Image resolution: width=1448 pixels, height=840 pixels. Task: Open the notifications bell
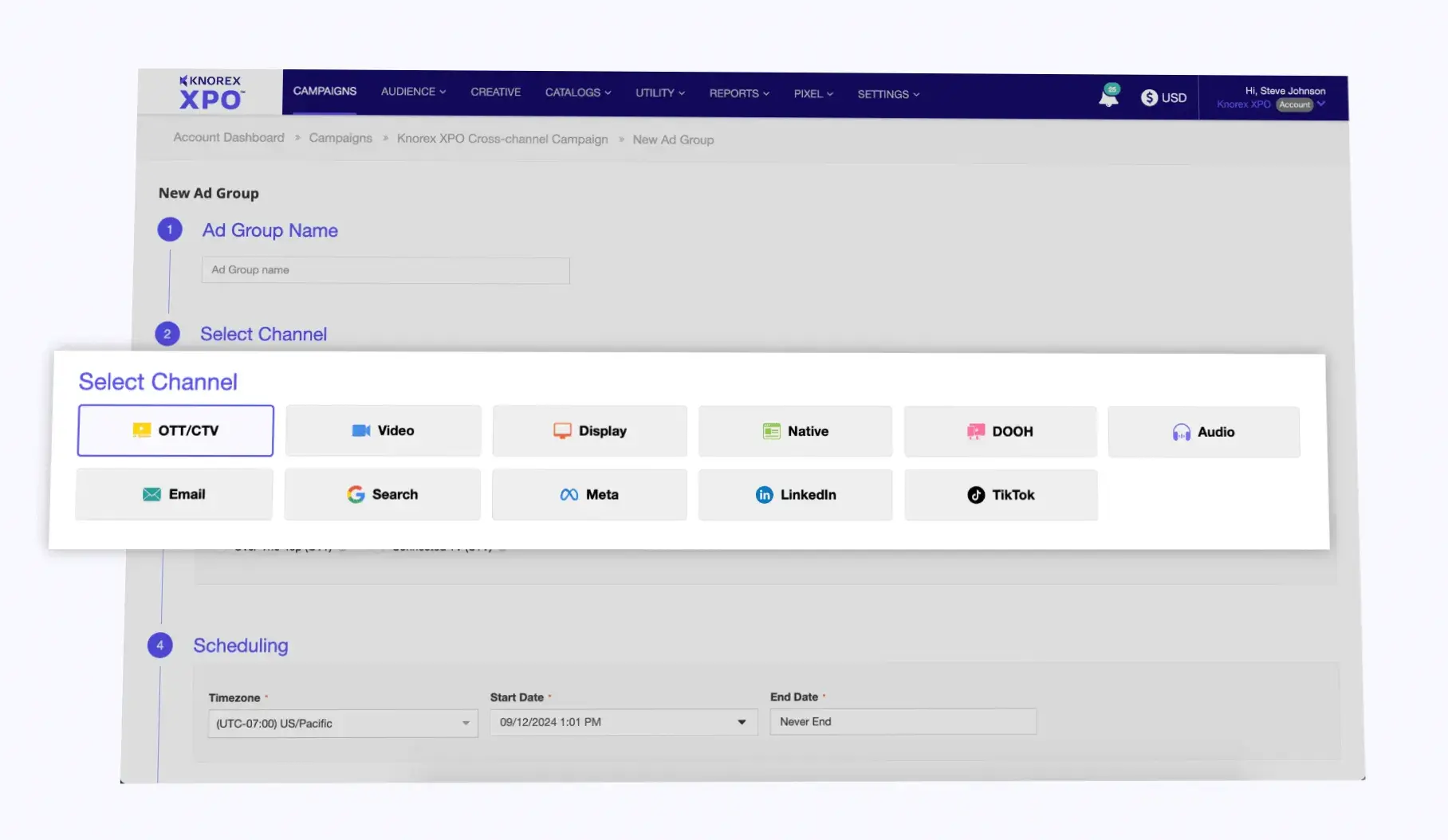pos(1108,97)
